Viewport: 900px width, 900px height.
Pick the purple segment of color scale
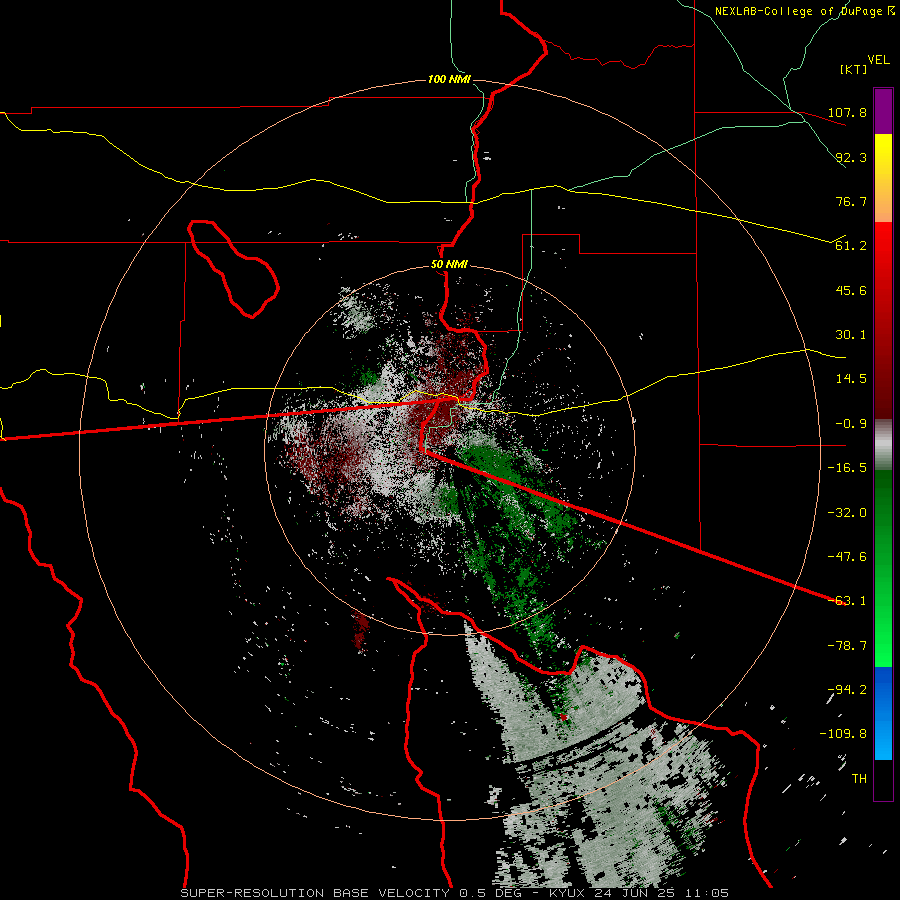click(883, 112)
